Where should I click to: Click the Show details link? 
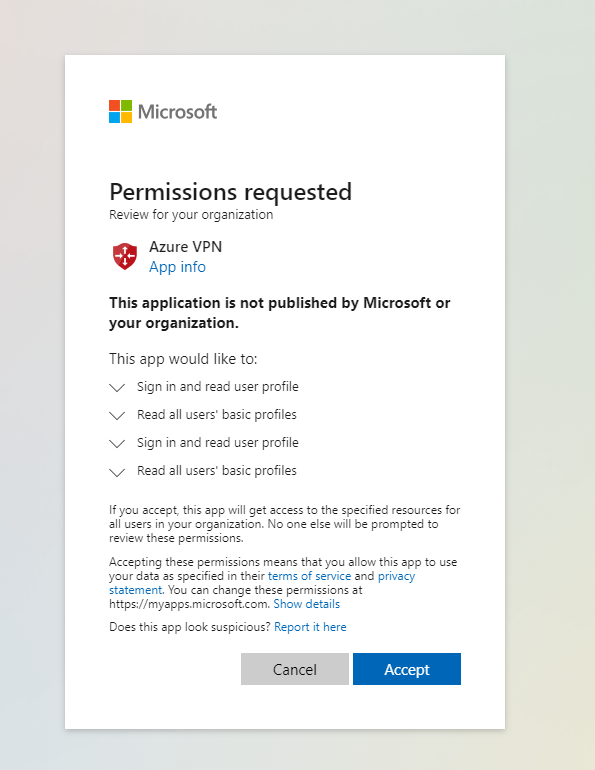(306, 604)
